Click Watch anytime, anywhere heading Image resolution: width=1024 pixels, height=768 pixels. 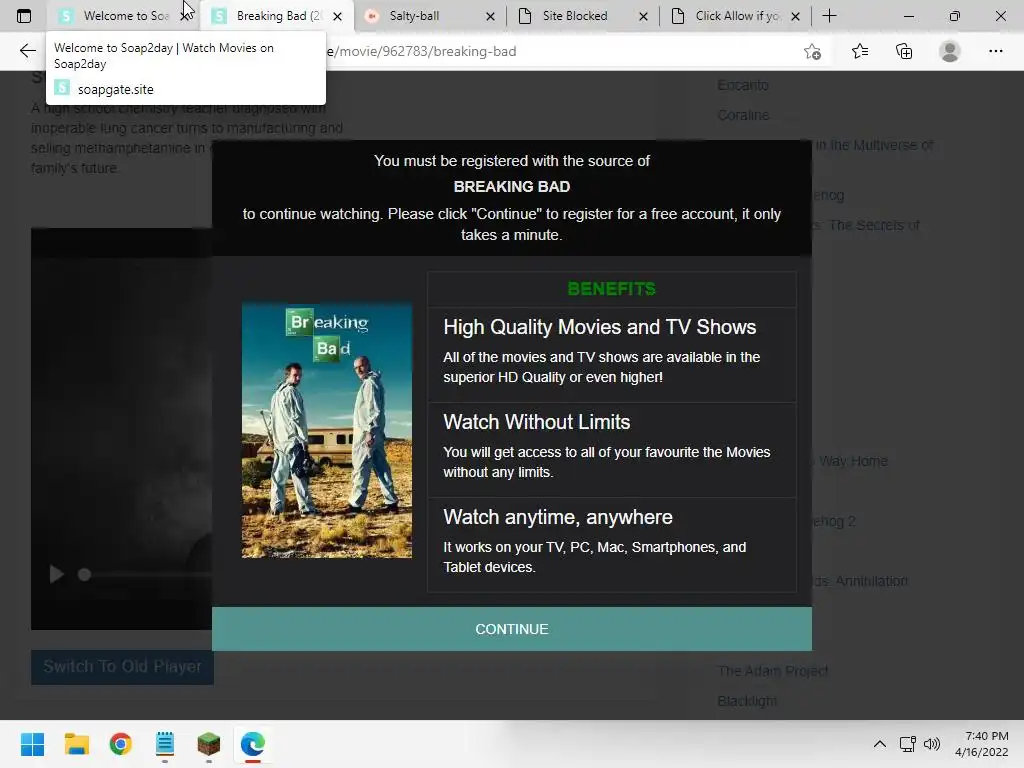coord(558,517)
